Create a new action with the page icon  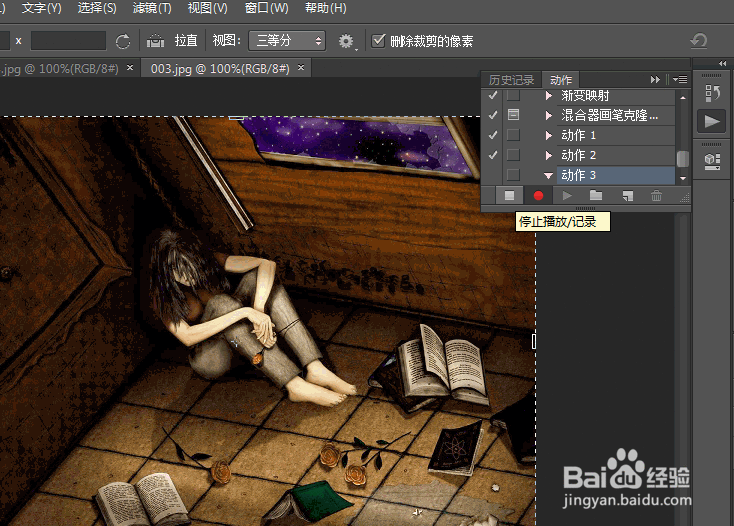627,196
